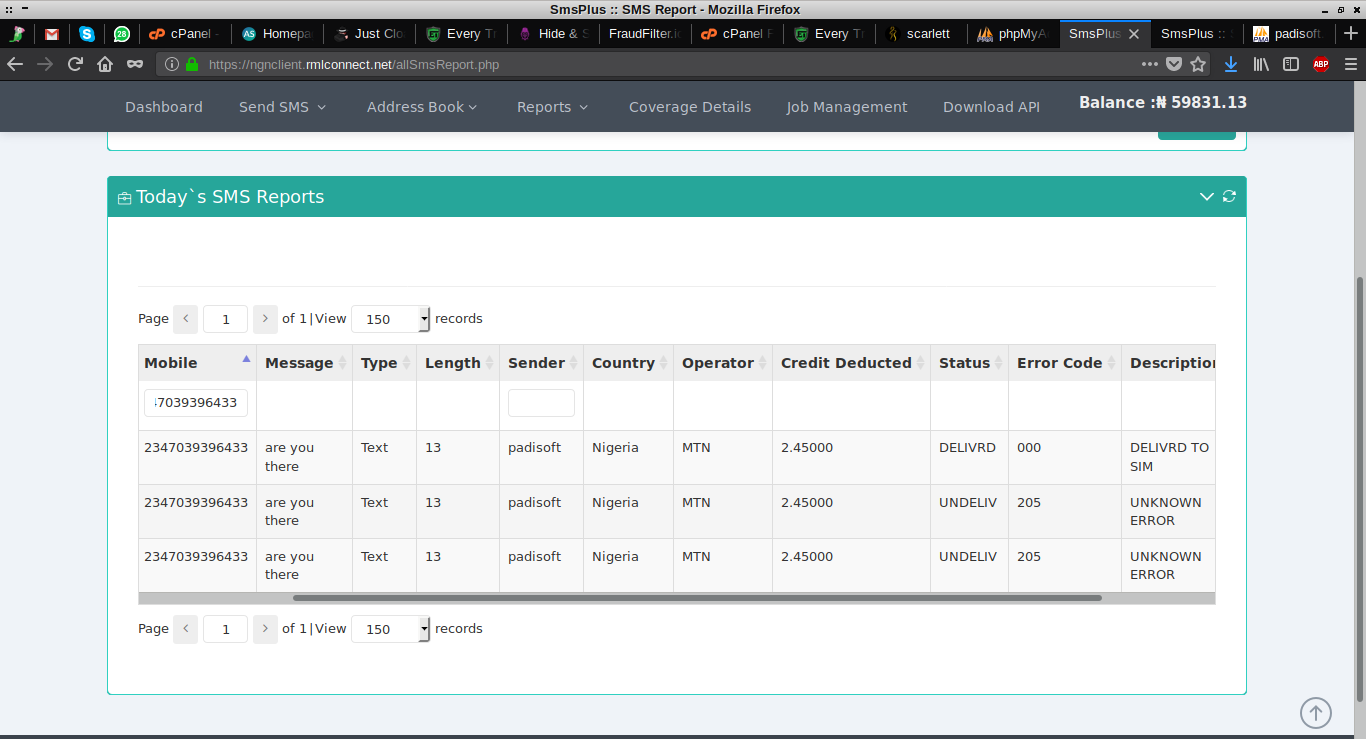Open the Dashboard page
Image resolution: width=1366 pixels, height=739 pixels.
pyautogui.click(x=164, y=107)
